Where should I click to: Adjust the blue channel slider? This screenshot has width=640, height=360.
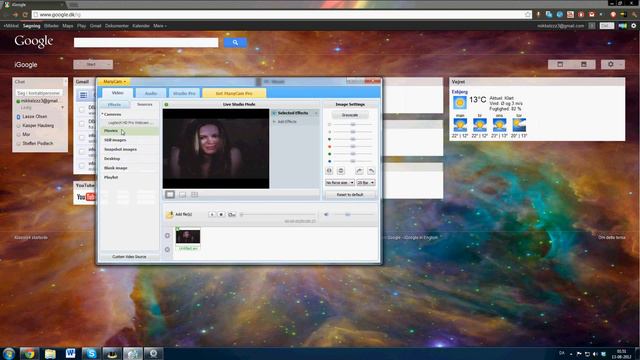353,161
